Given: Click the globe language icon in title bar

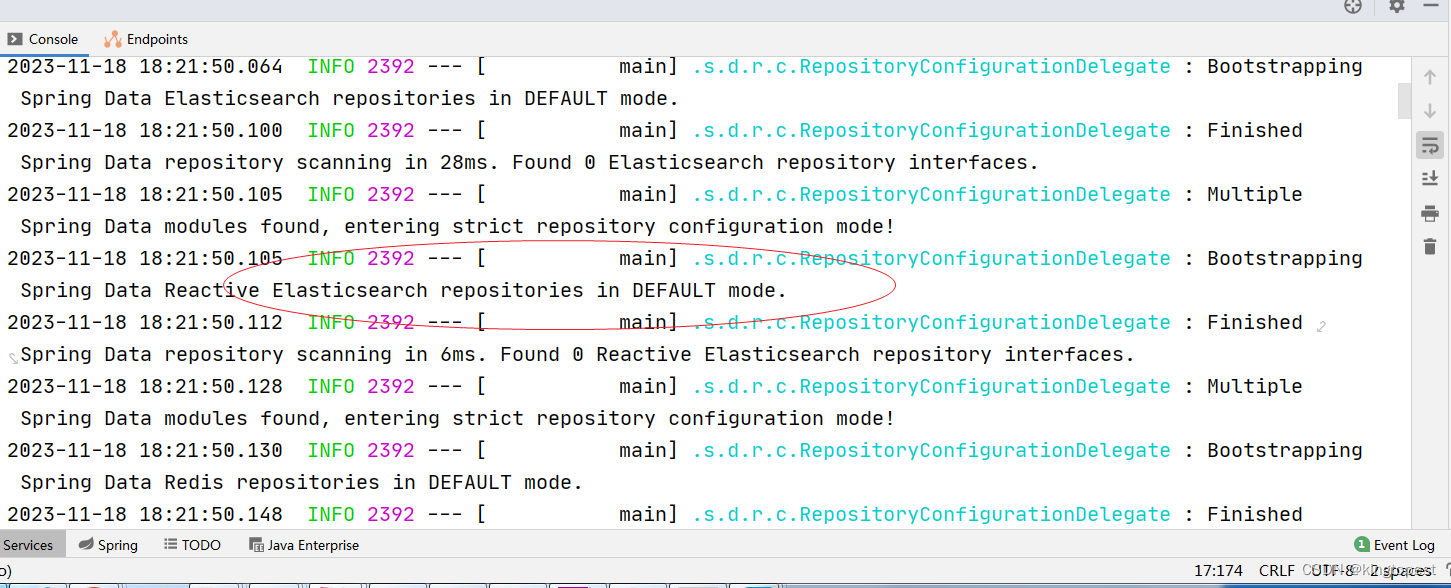Looking at the screenshot, I should 1353,7.
